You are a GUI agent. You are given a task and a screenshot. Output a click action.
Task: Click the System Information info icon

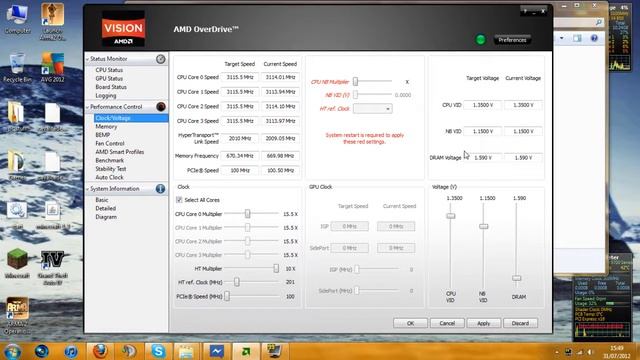coord(160,189)
